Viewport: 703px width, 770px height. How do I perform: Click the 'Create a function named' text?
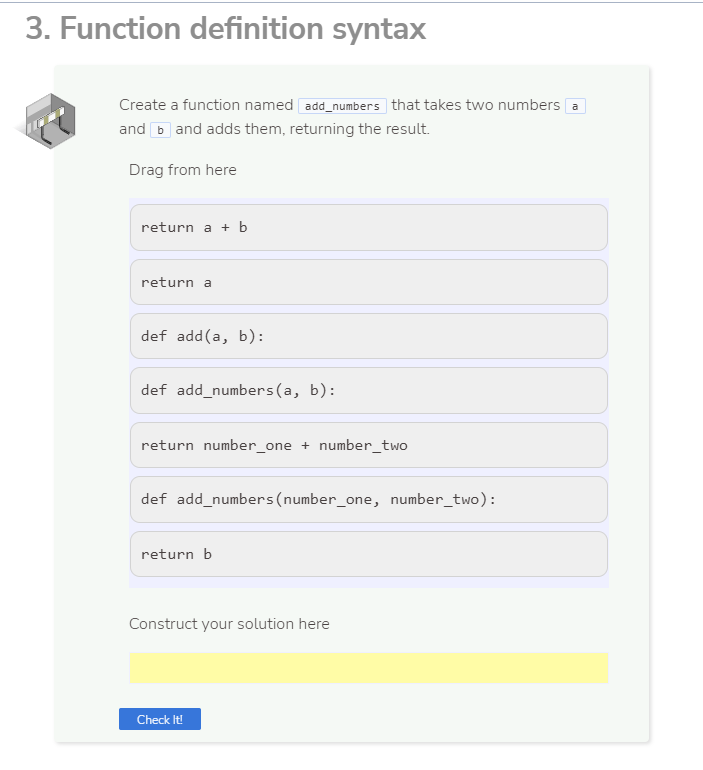click(x=206, y=105)
